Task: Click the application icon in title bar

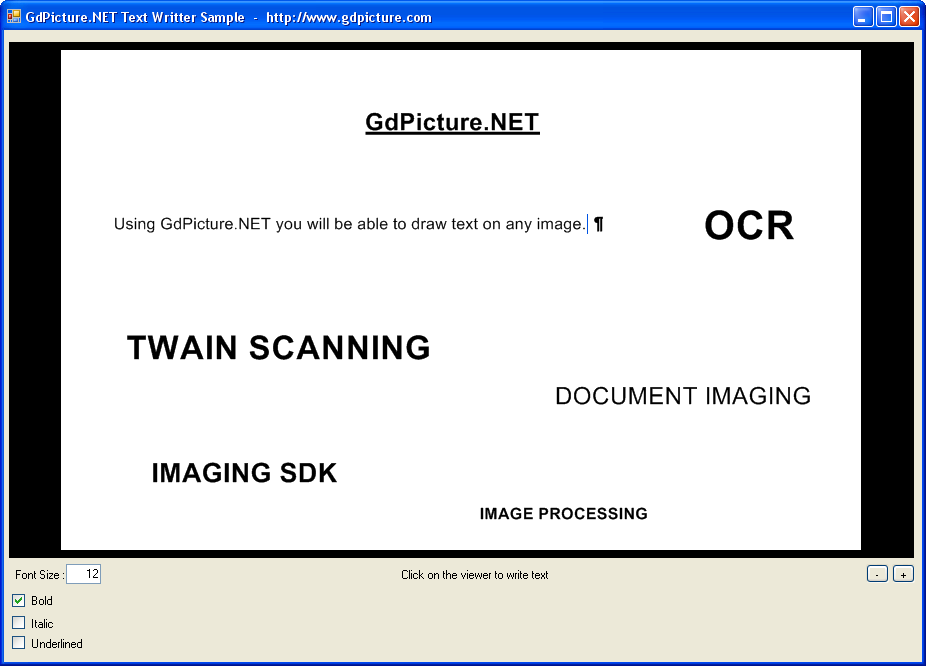Action: point(14,17)
